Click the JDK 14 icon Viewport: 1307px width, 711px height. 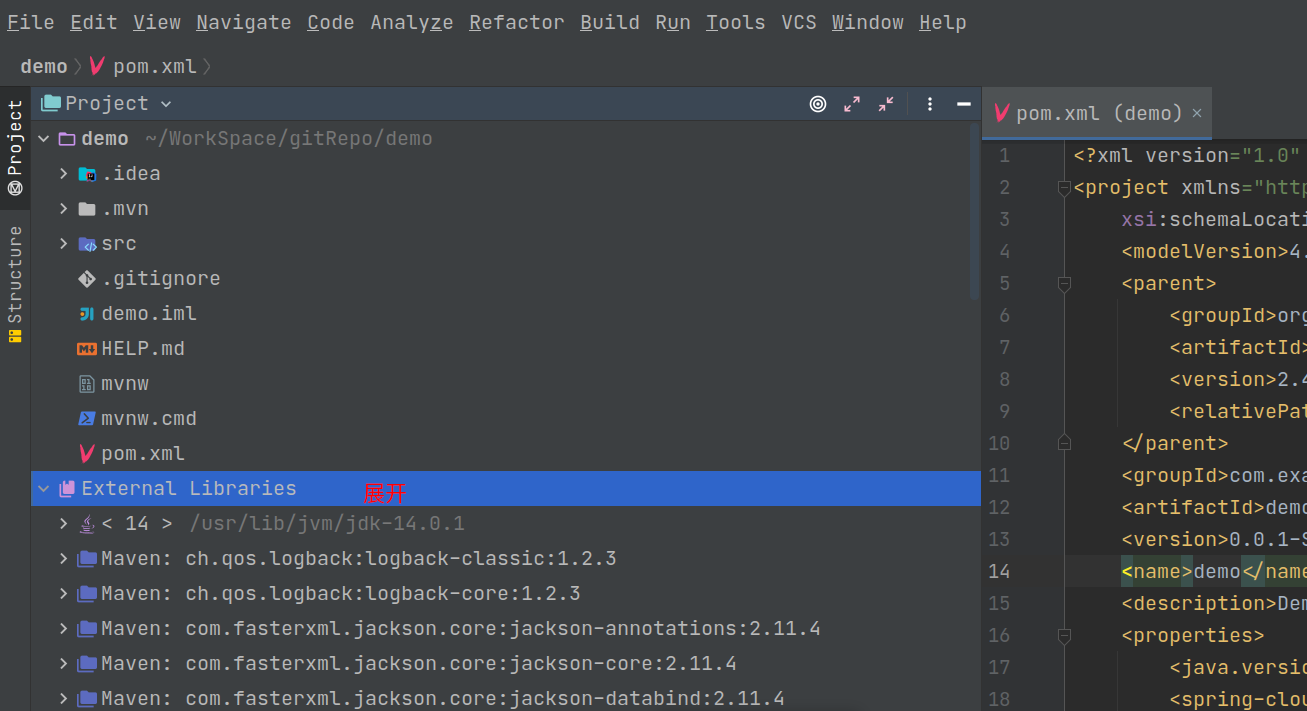[87, 524]
